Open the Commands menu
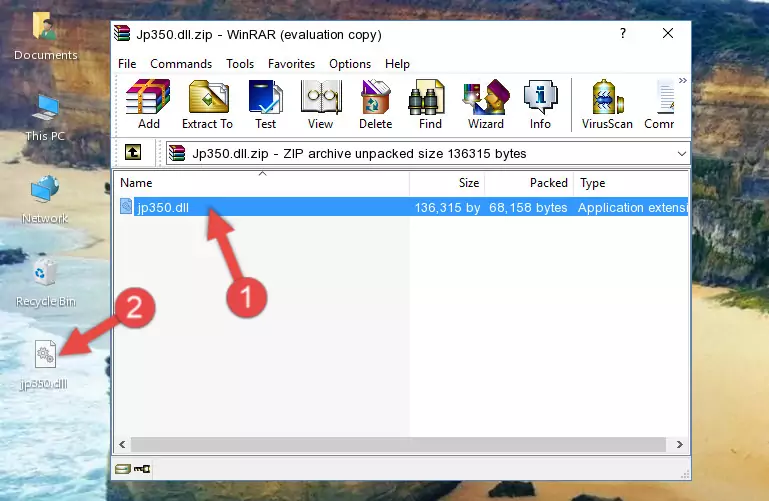Image resolution: width=769 pixels, height=501 pixels. tap(181, 64)
